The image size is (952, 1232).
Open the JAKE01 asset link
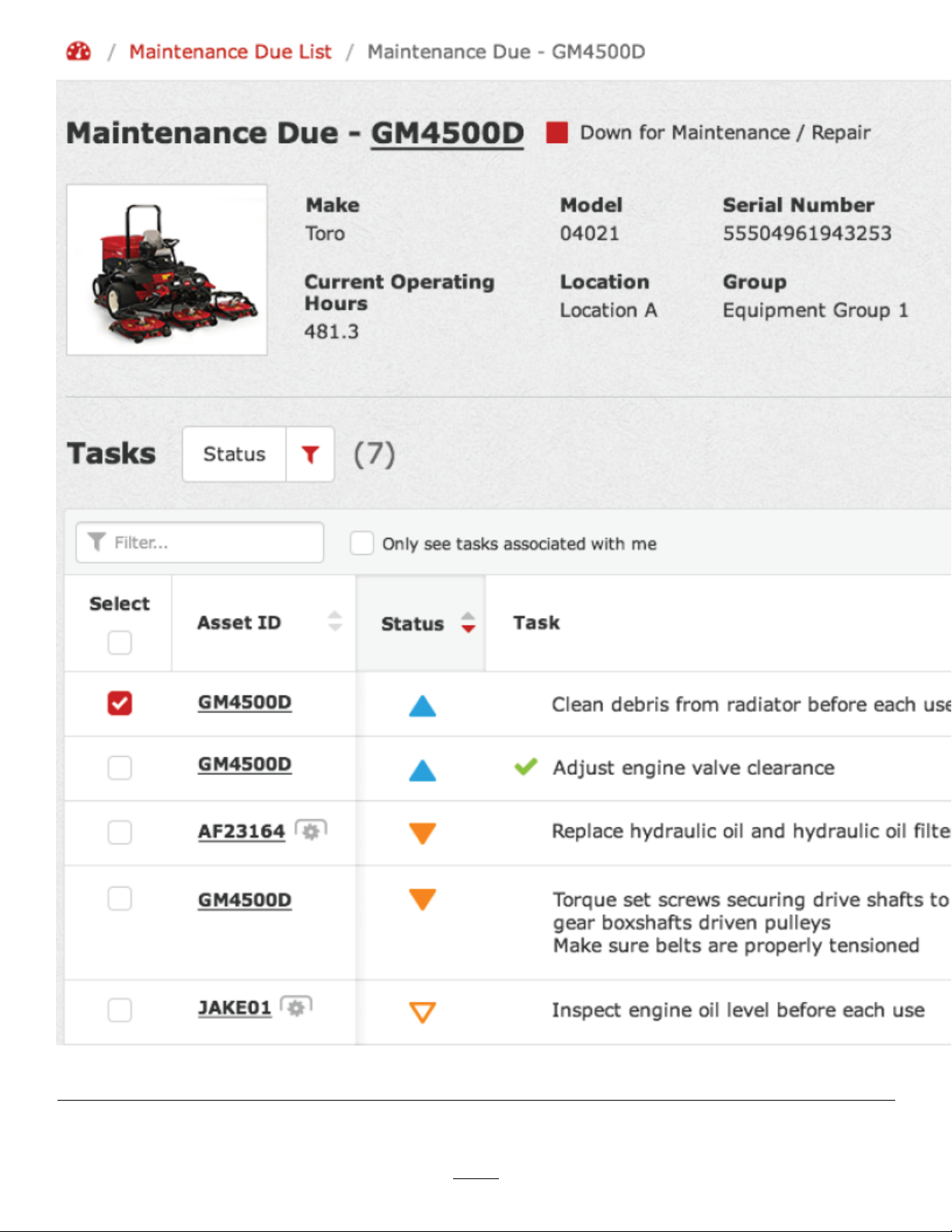(x=235, y=1008)
